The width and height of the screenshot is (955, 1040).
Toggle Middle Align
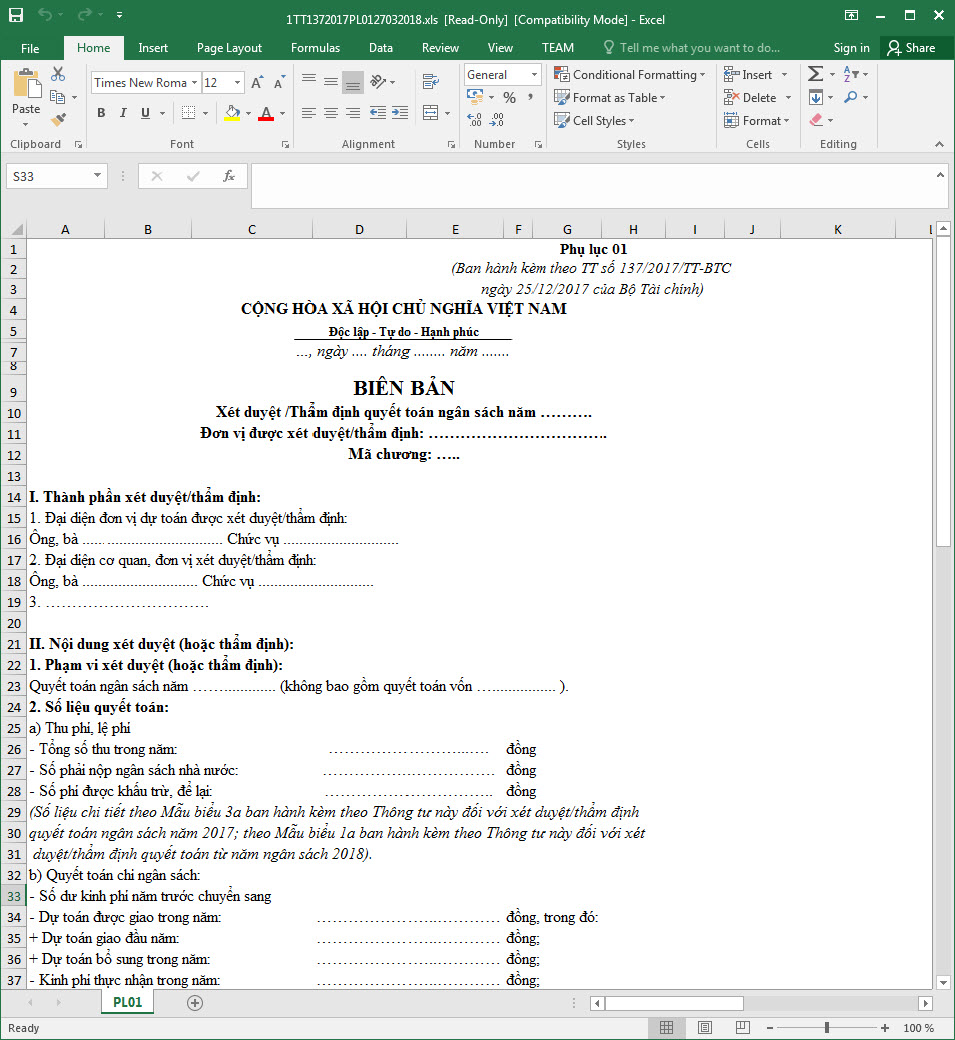pyautogui.click(x=331, y=81)
